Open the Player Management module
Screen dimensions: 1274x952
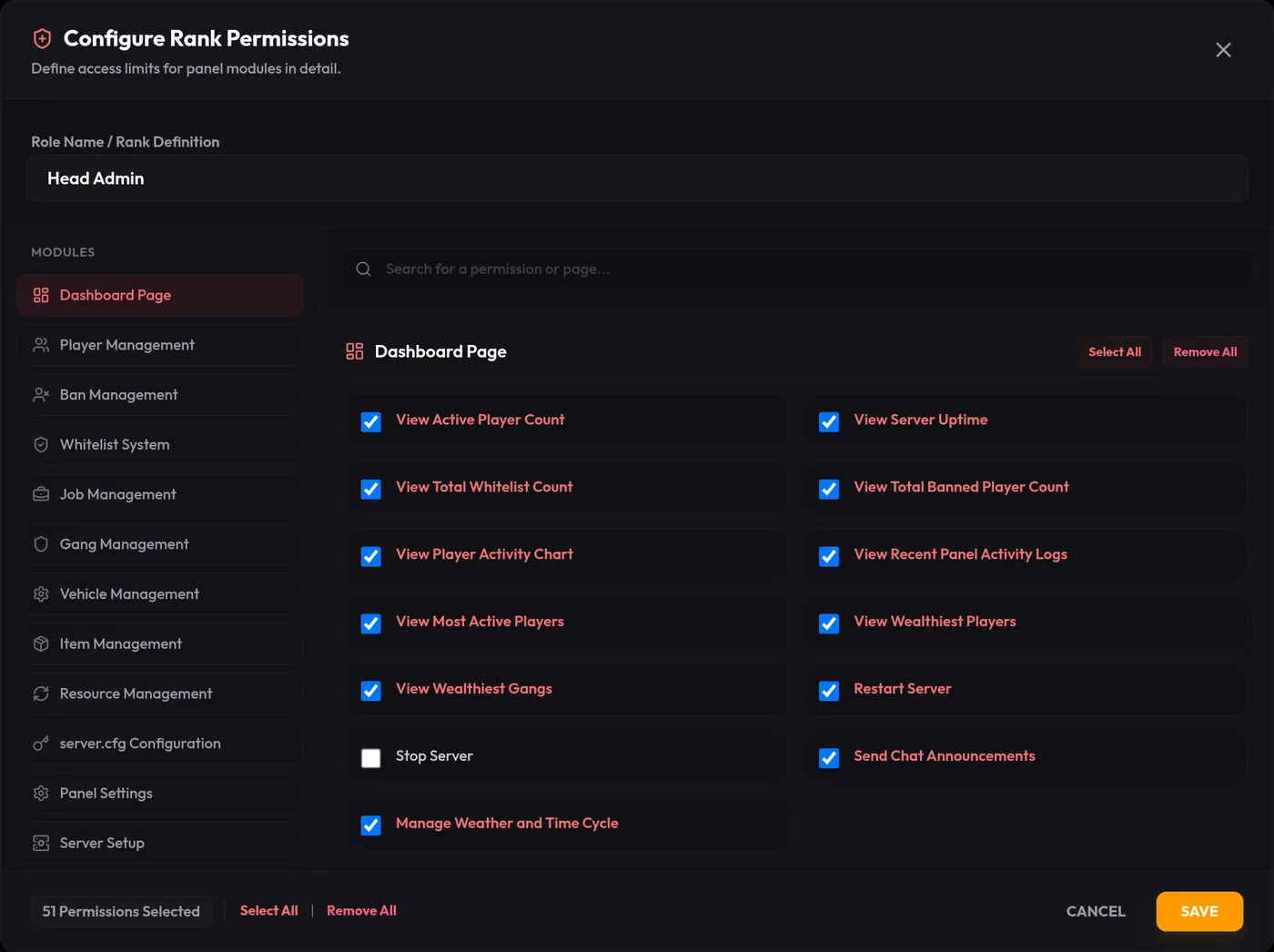(160, 345)
